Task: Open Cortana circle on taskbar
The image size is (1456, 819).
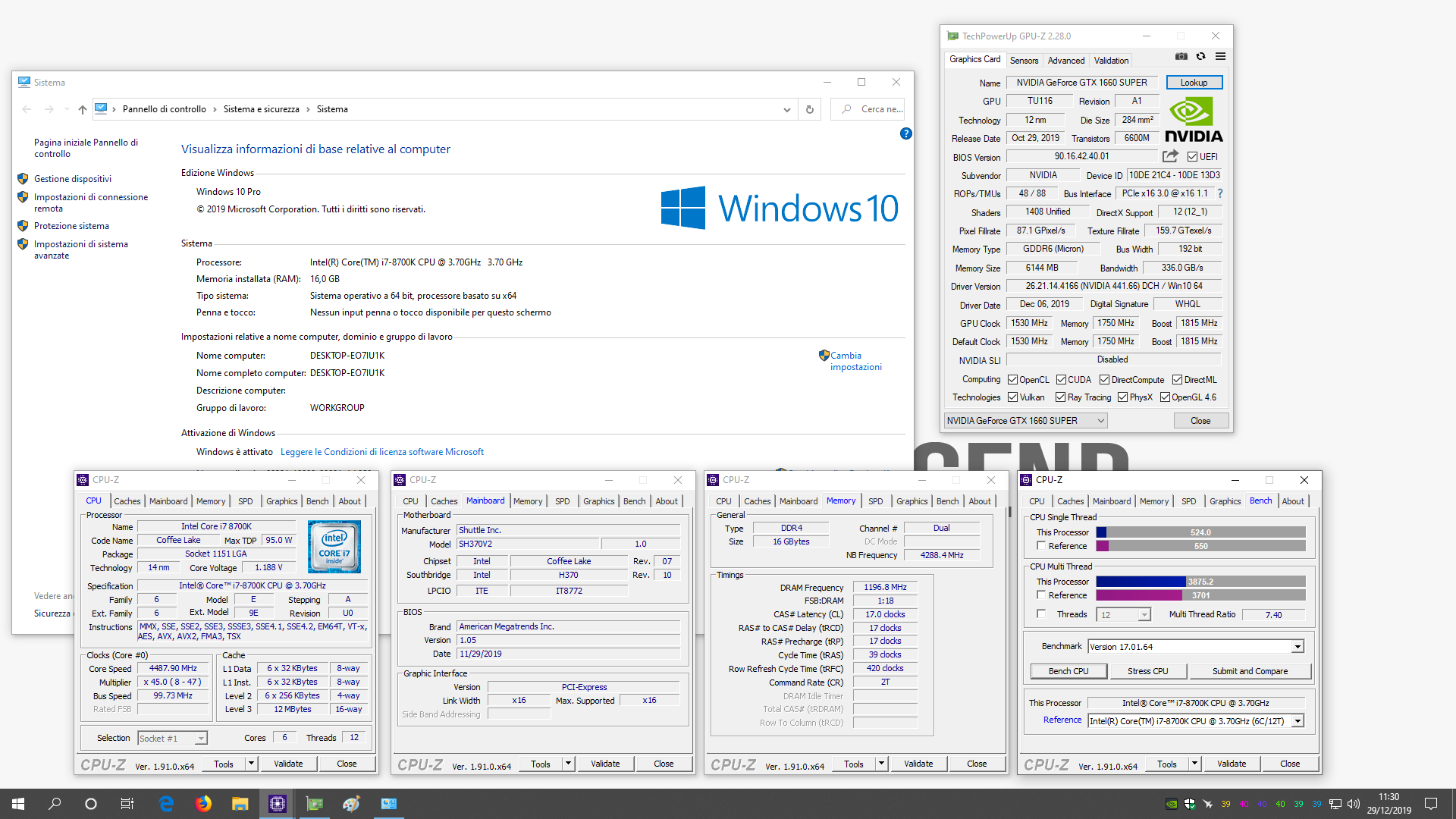Action: pyautogui.click(x=91, y=804)
